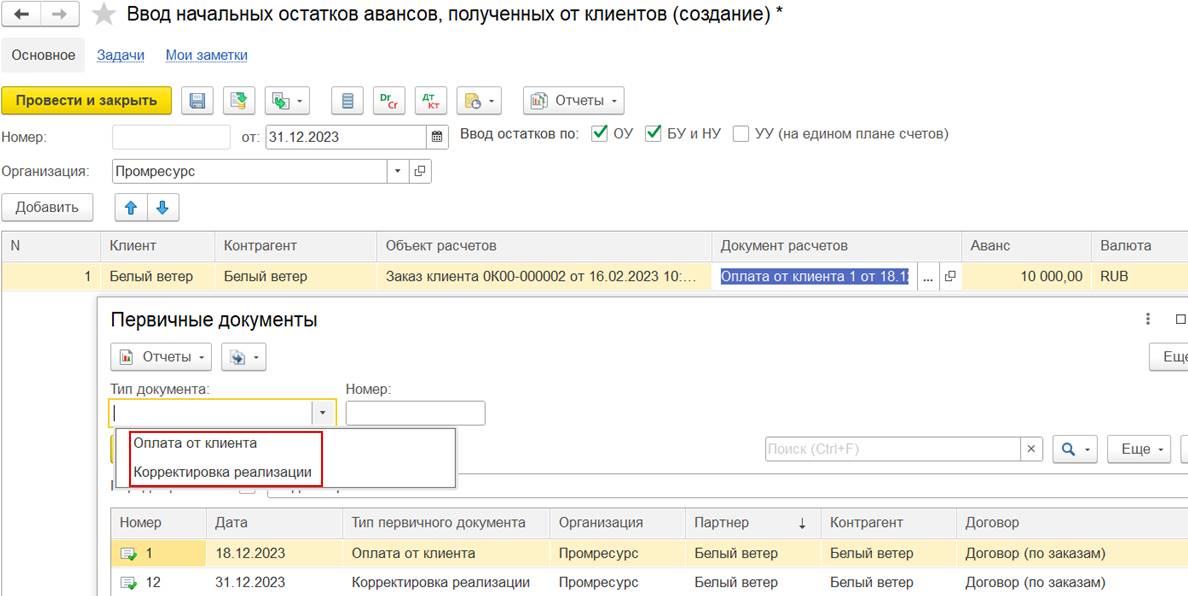This screenshot has height=596, width=1188.
Task: Expand the Организация dropdown list
Action: point(398,171)
